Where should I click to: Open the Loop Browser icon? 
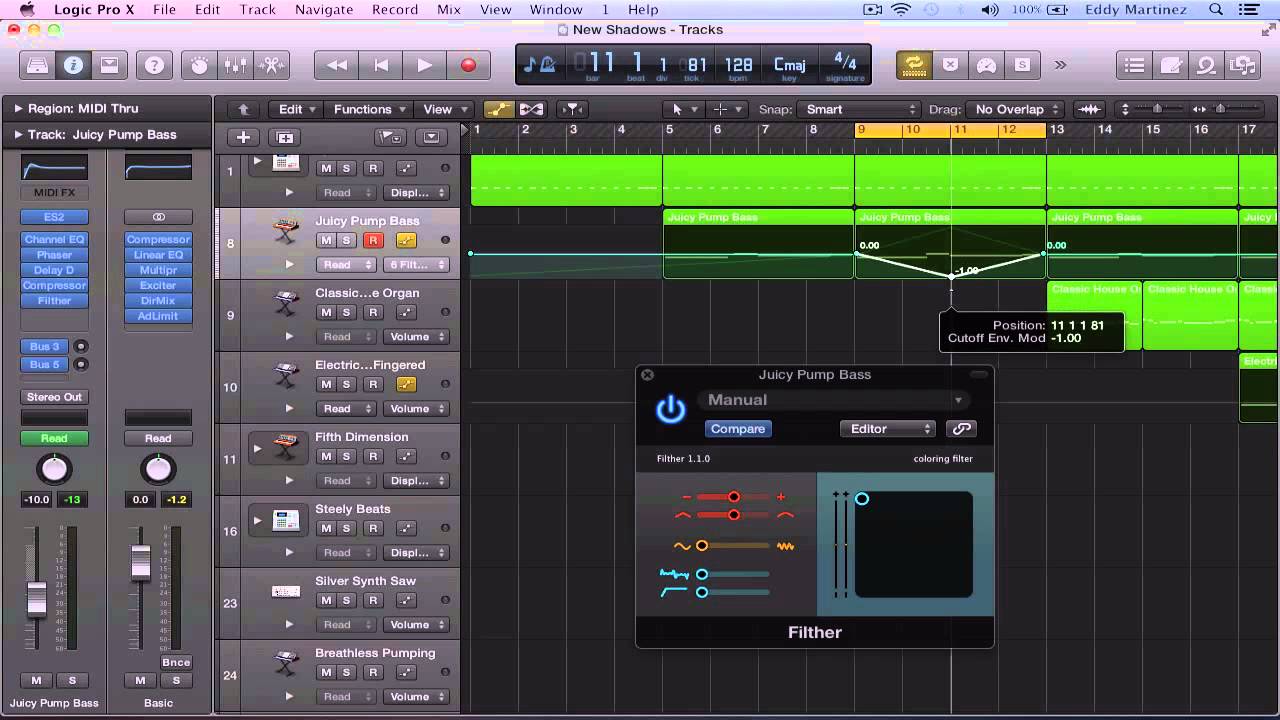(1207, 65)
